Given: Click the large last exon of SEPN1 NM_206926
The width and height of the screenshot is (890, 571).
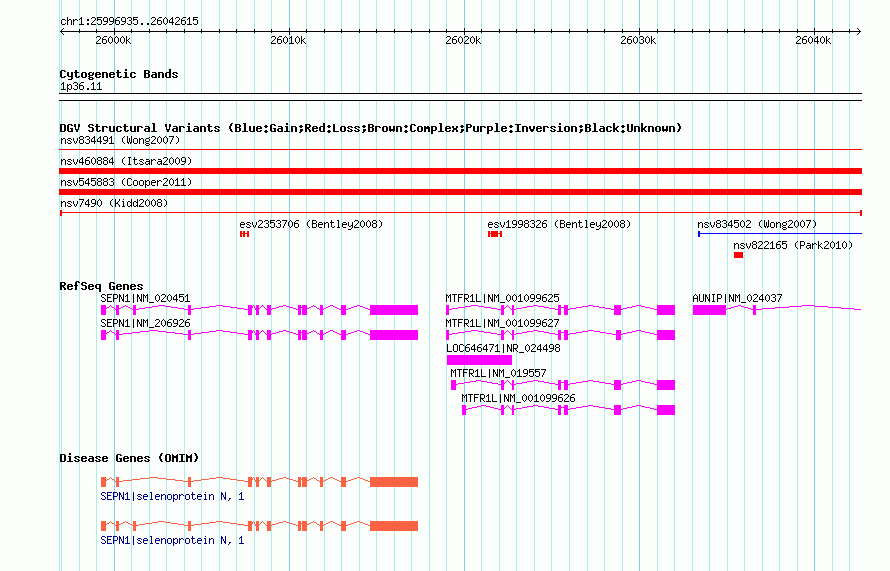Looking at the screenshot, I should click(x=394, y=335).
